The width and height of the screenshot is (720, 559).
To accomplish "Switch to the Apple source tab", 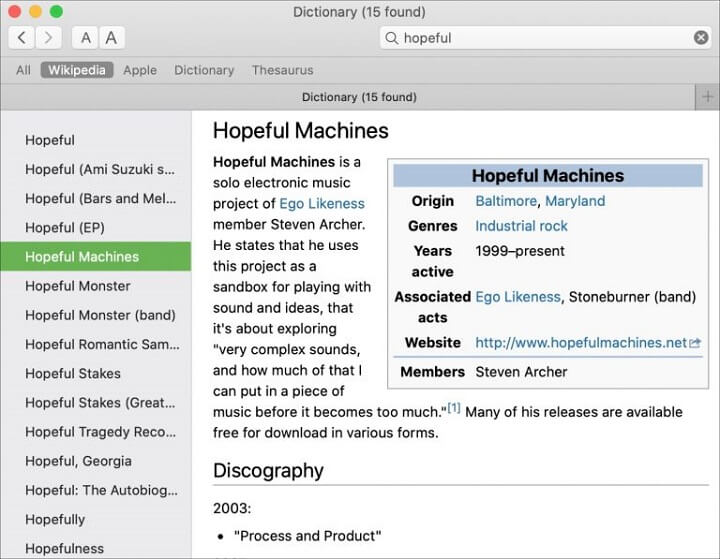I will tap(140, 70).
